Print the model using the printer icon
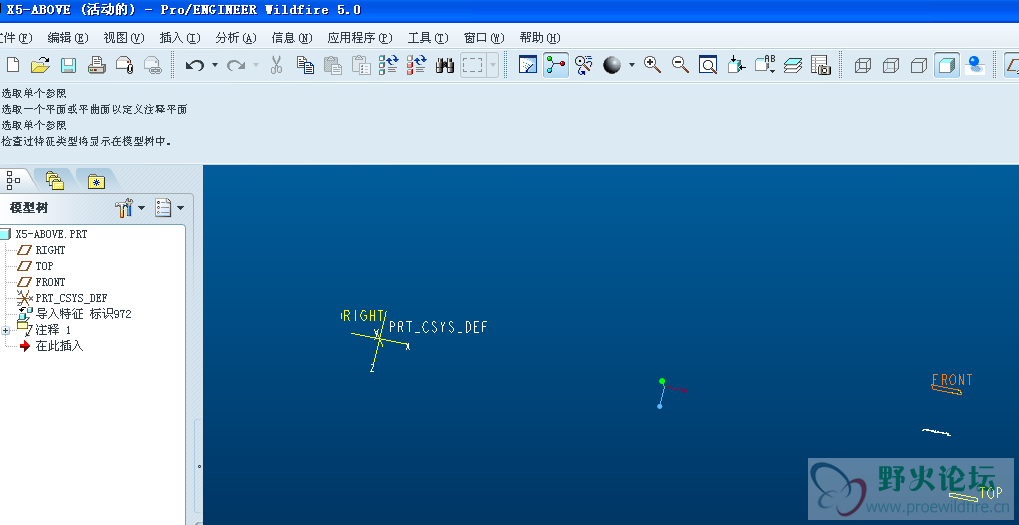This screenshot has width=1019, height=525. pyautogui.click(x=96, y=65)
